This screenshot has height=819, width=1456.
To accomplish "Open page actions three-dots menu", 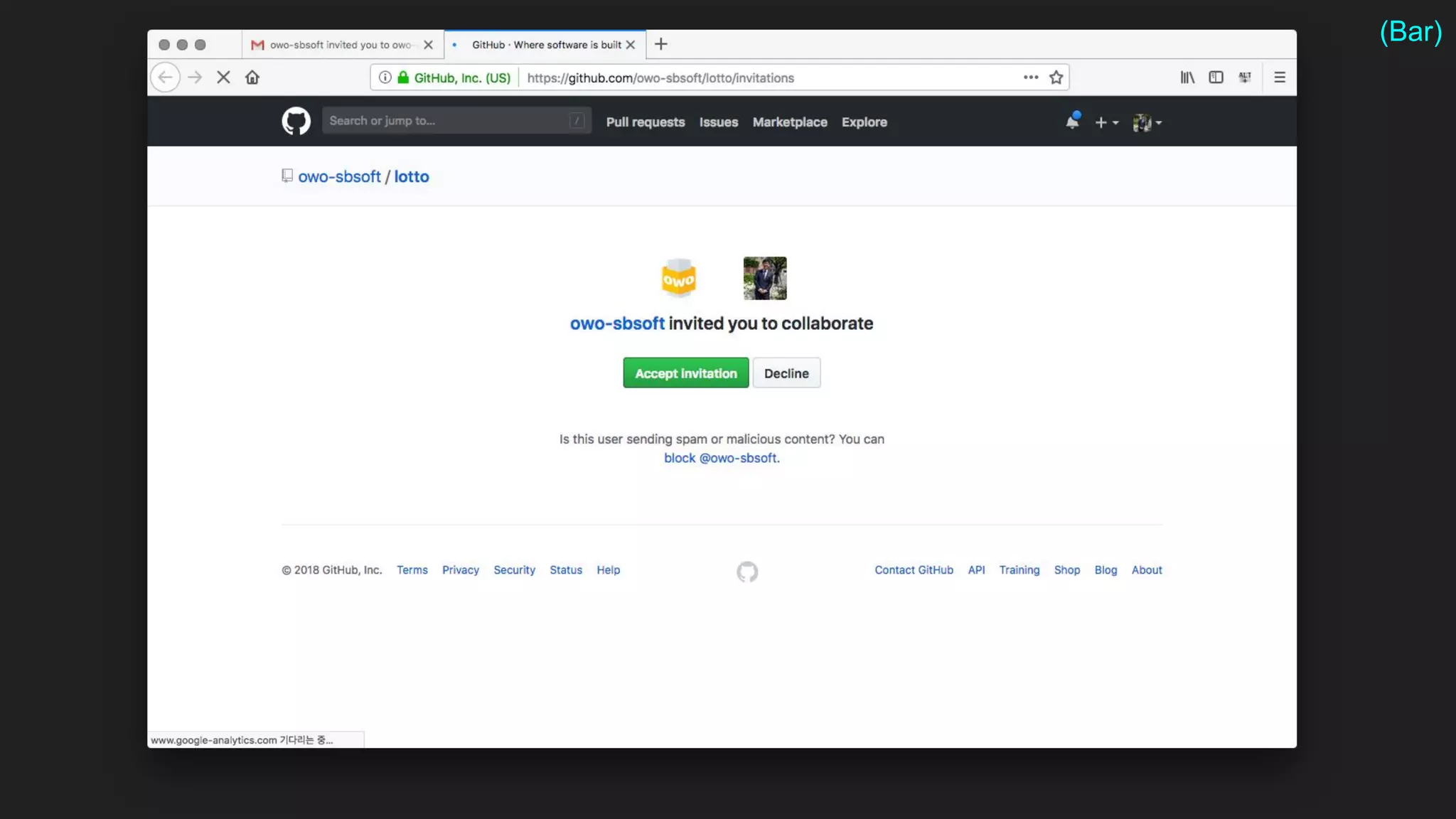I will pos(1030,77).
